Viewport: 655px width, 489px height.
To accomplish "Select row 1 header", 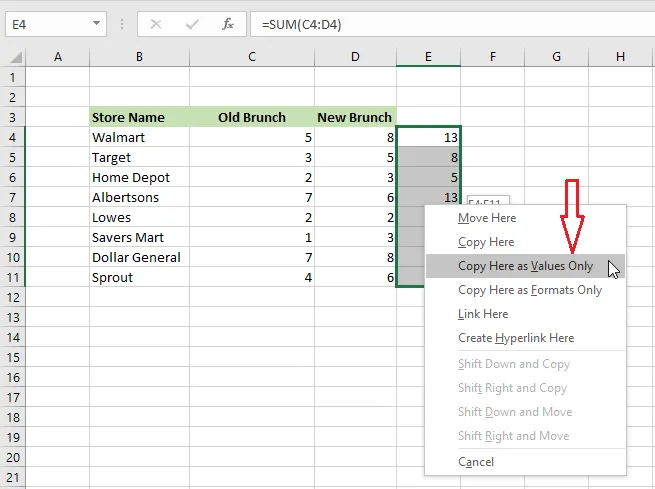I will coord(13,77).
